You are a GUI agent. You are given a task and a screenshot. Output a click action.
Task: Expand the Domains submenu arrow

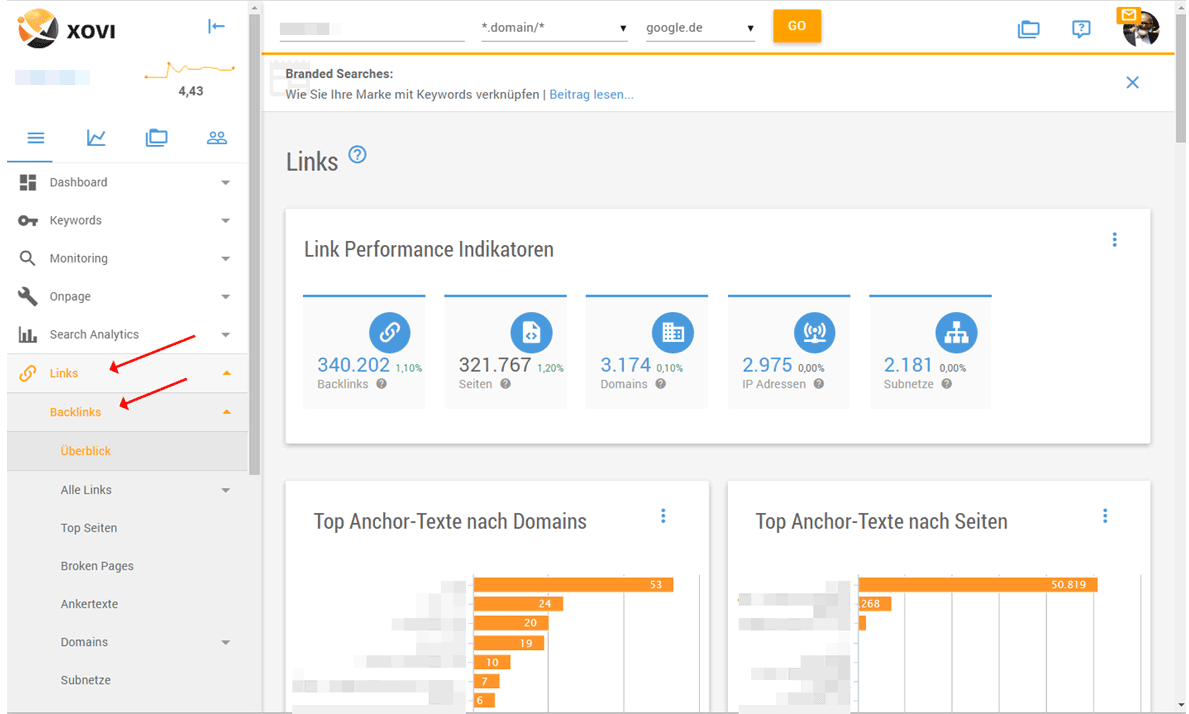click(x=225, y=643)
